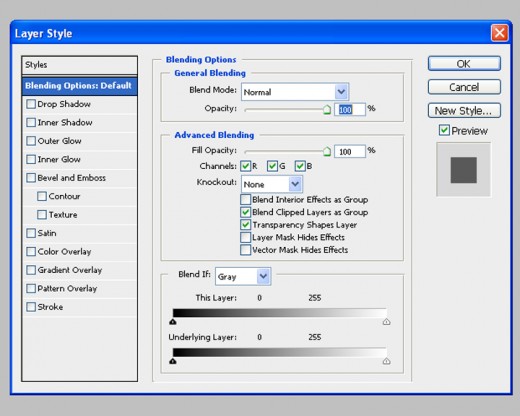520x416 pixels.
Task: Expand the Blend If Gray dropdown
Action: (x=243, y=276)
